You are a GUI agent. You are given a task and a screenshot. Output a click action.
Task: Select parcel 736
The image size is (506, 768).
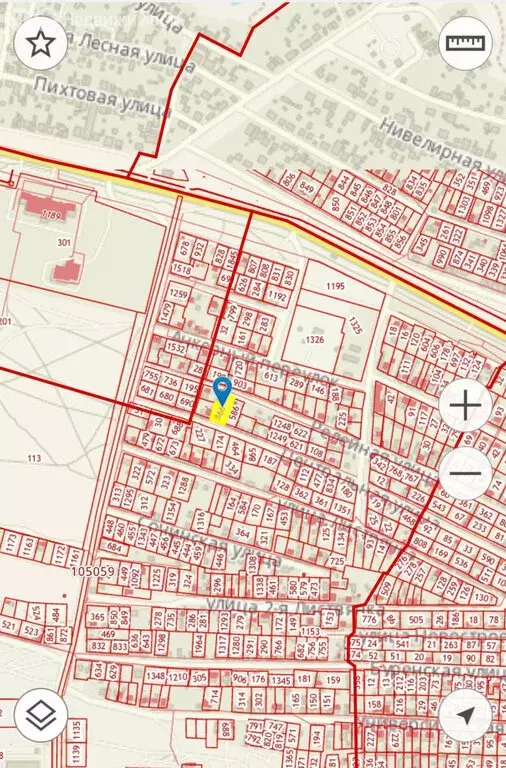[x=170, y=380]
